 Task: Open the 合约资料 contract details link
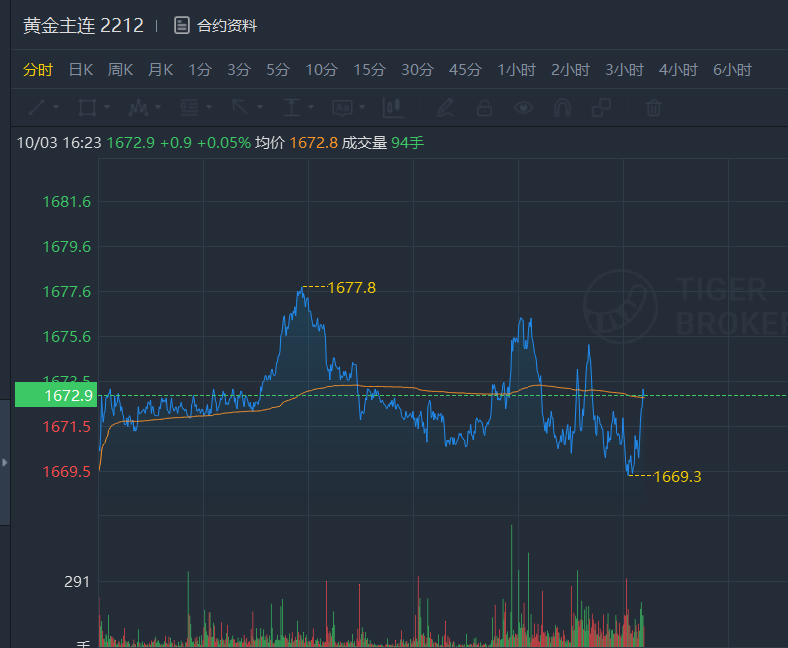pyautogui.click(x=227, y=25)
